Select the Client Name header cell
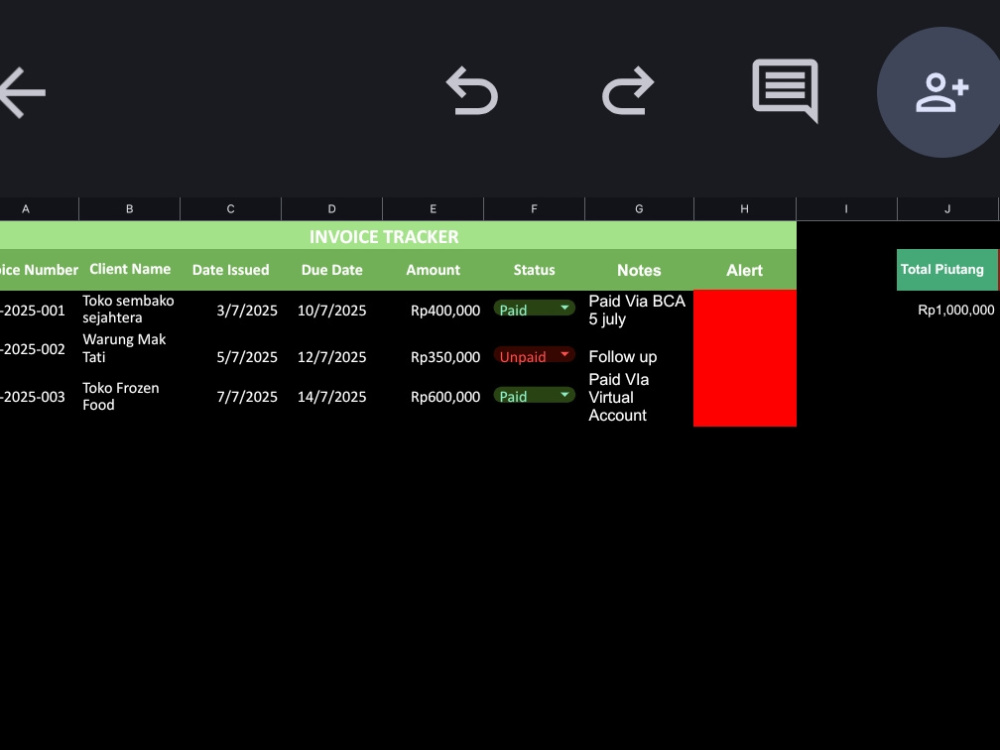The image size is (1000, 750). [129, 270]
